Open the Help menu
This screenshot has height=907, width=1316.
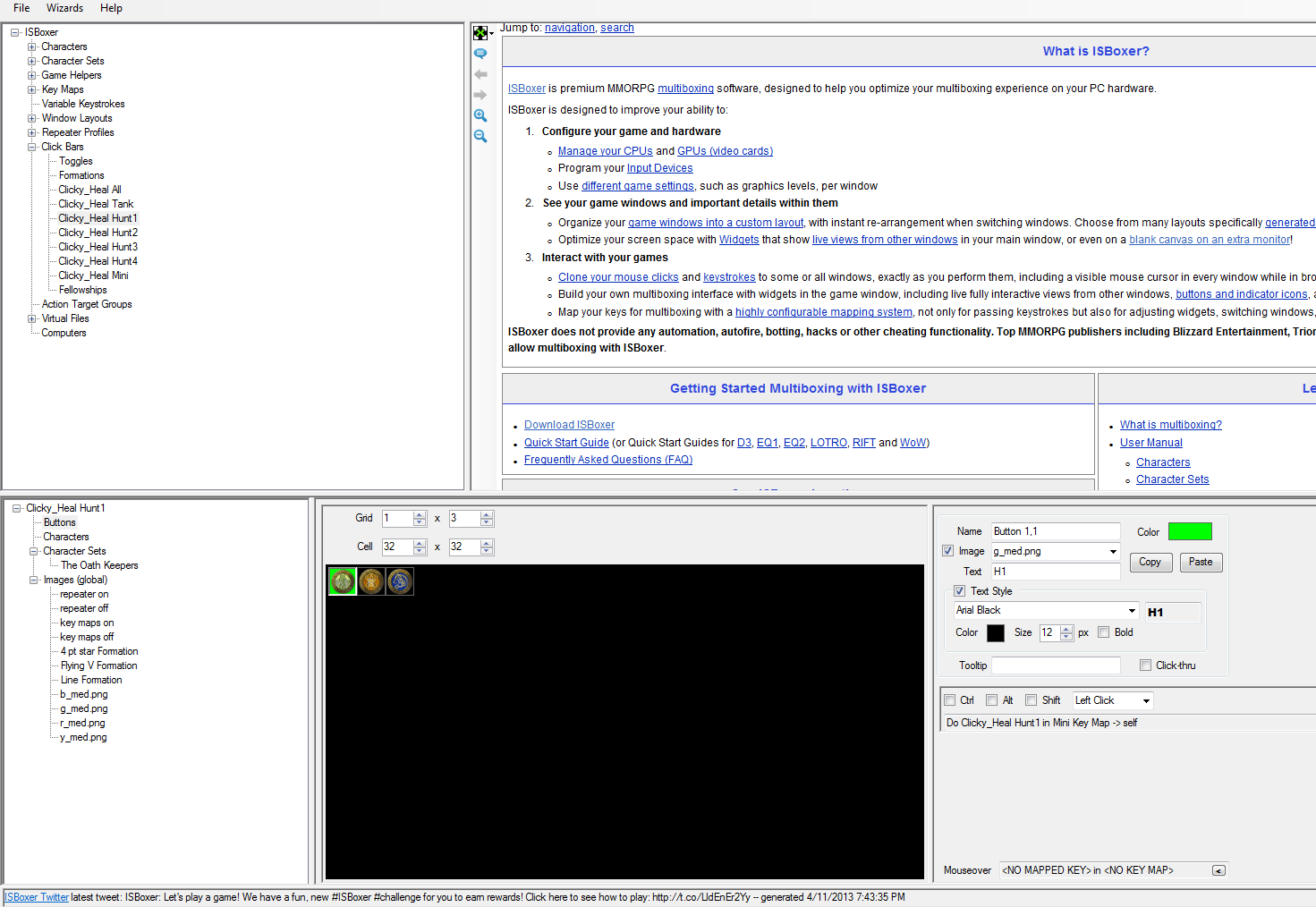(x=111, y=8)
